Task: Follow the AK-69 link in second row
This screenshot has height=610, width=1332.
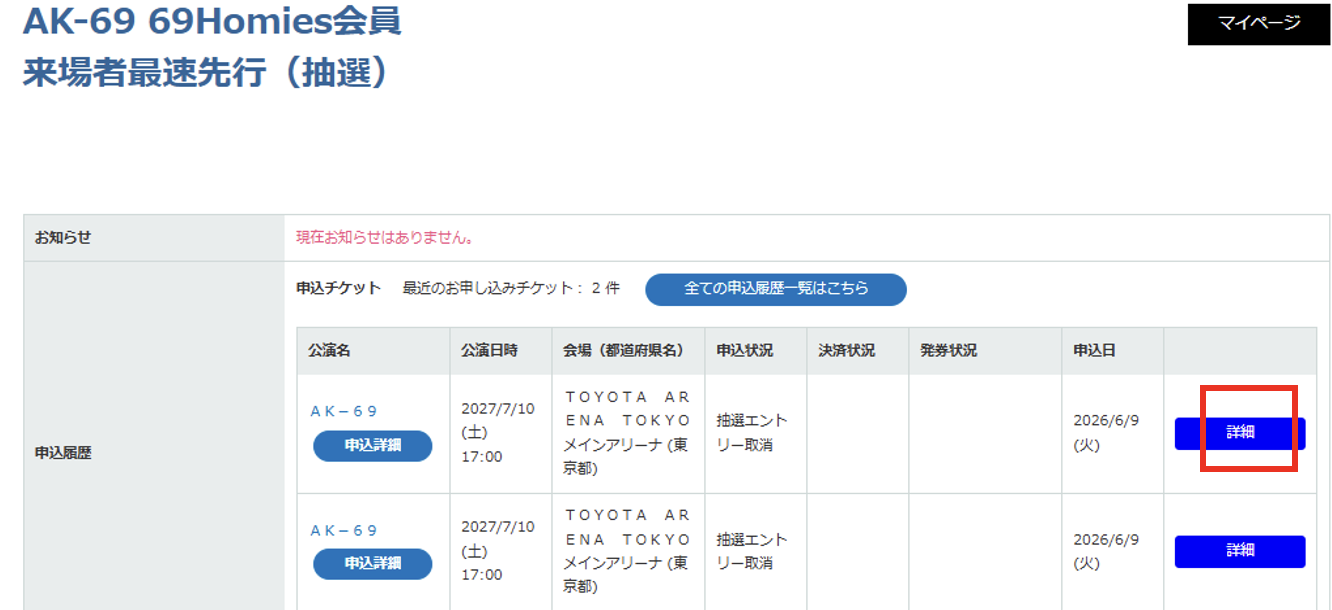Action: pyautogui.click(x=344, y=530)
